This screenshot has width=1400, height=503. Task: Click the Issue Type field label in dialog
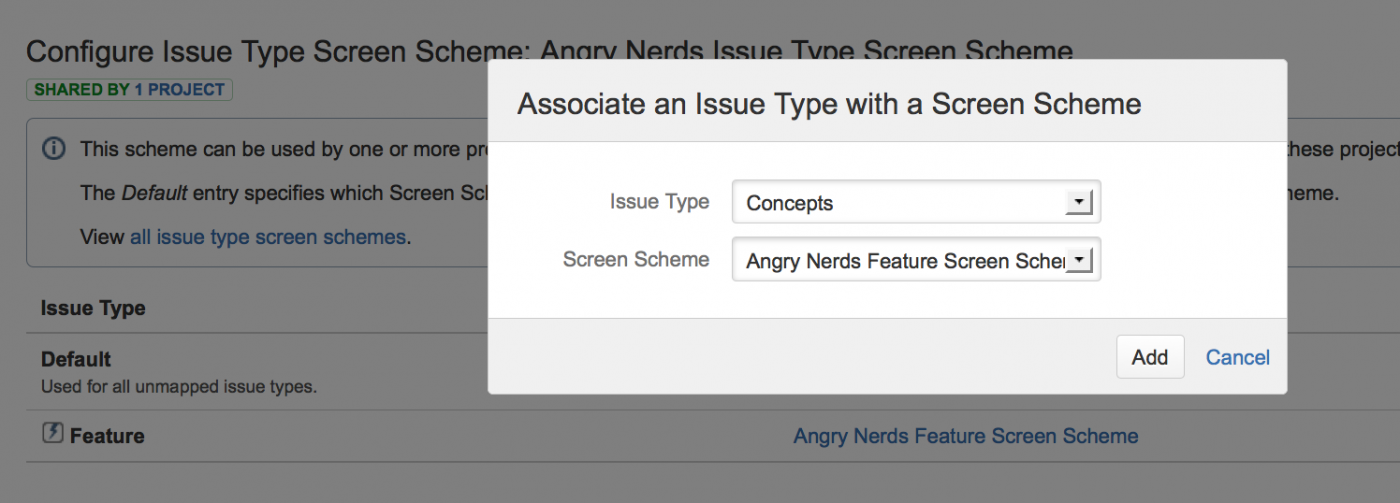click(659, 202)
